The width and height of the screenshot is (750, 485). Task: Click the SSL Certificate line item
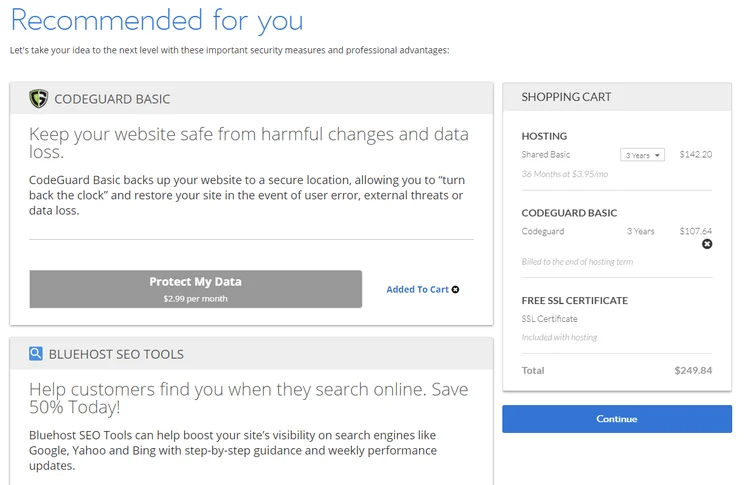(x=550, y=319)
